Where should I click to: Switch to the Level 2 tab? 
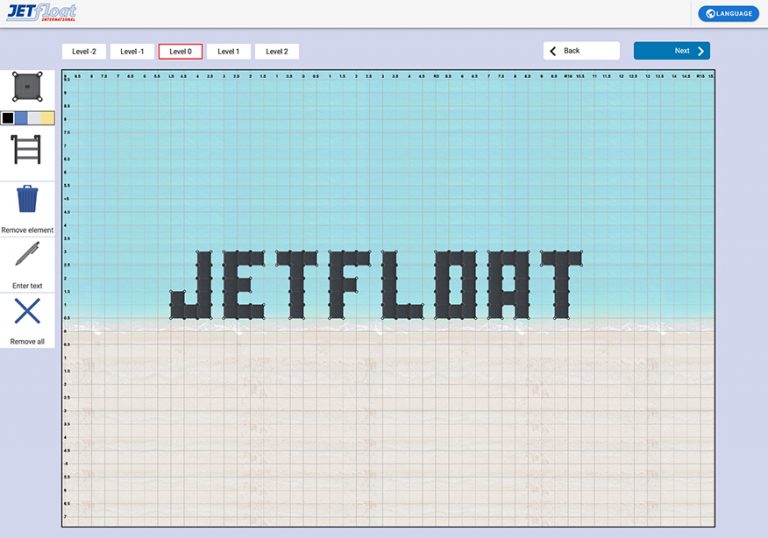click(x=277, y=51)
